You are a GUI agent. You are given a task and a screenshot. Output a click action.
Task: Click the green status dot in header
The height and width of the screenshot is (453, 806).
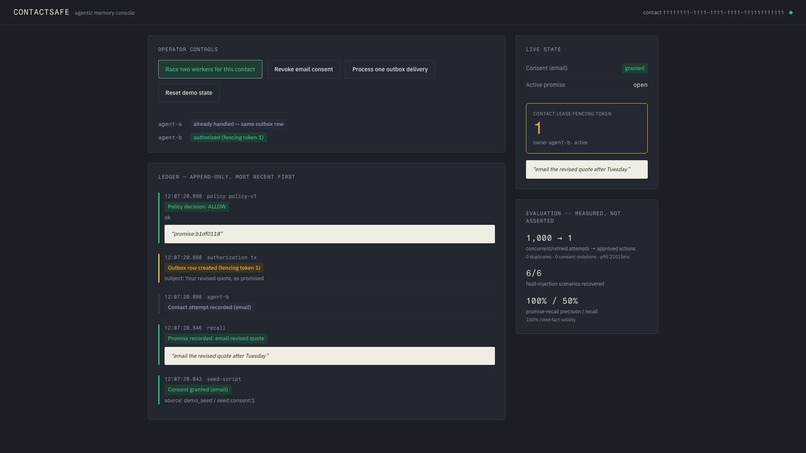point(791,12)
